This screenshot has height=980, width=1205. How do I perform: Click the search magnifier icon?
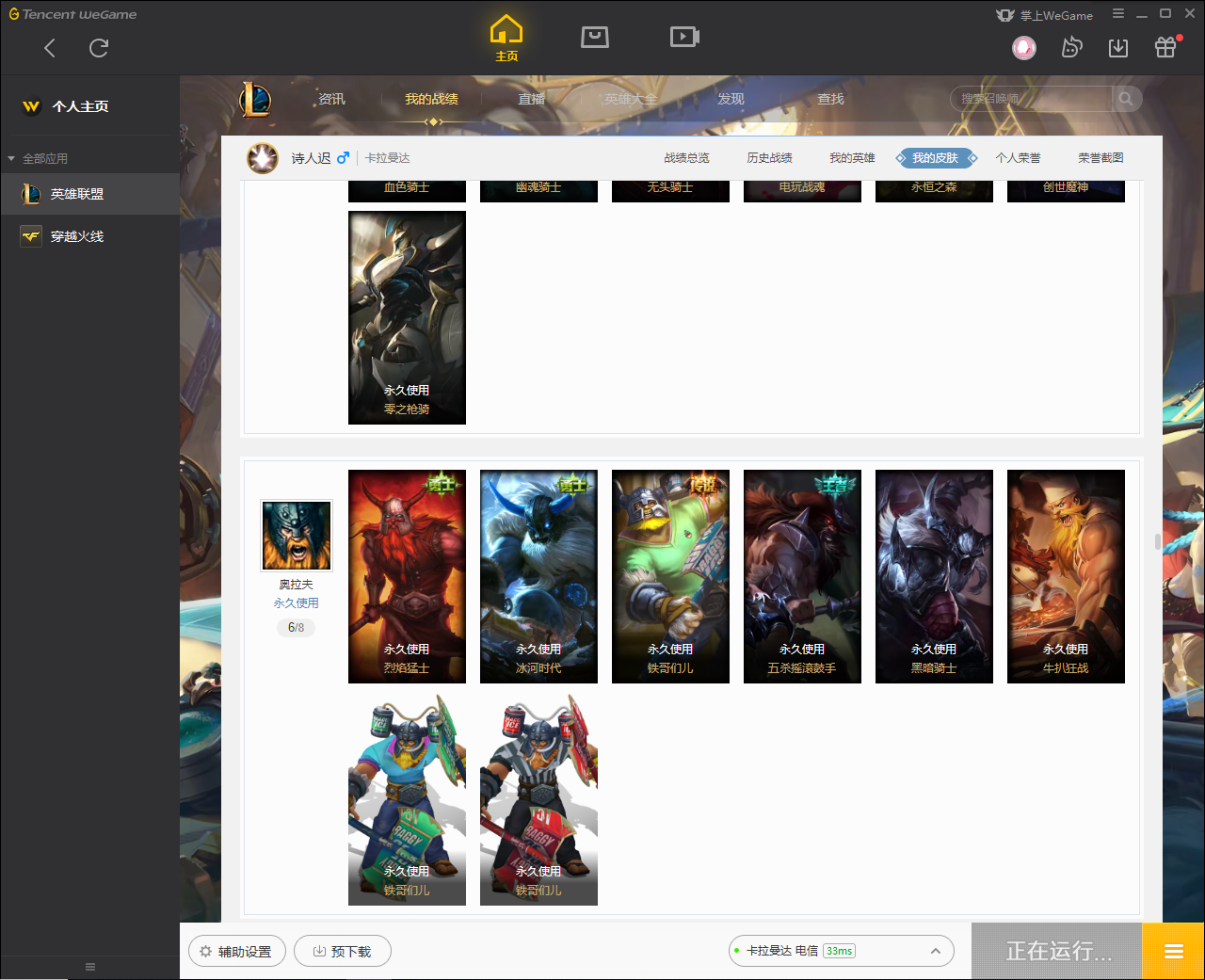(1126, 99)
